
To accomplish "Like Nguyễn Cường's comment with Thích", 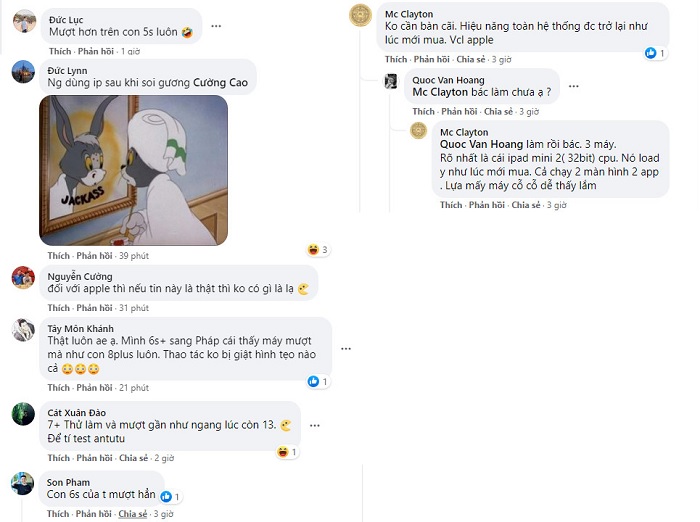I will tap(59, 308).
